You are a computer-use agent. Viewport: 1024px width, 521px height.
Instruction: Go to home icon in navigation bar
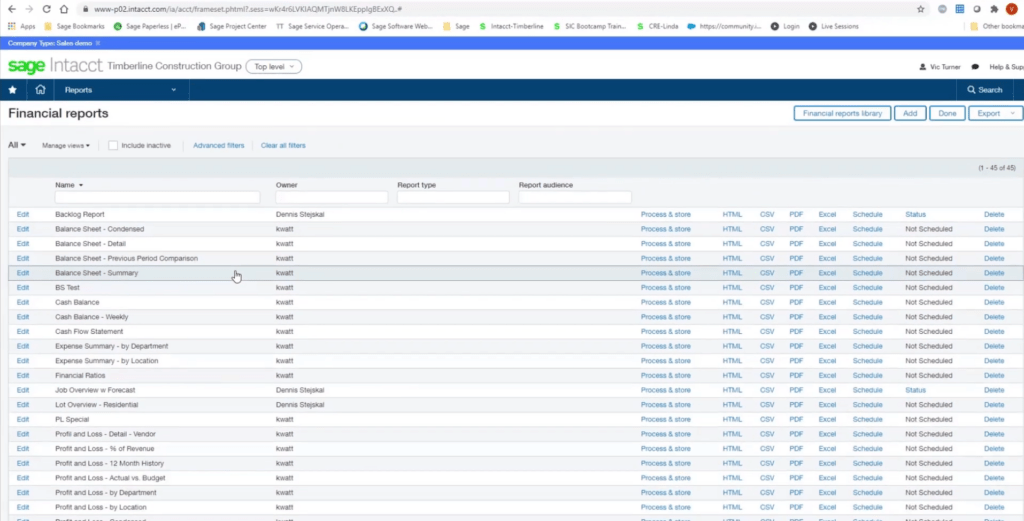(40, 90)
